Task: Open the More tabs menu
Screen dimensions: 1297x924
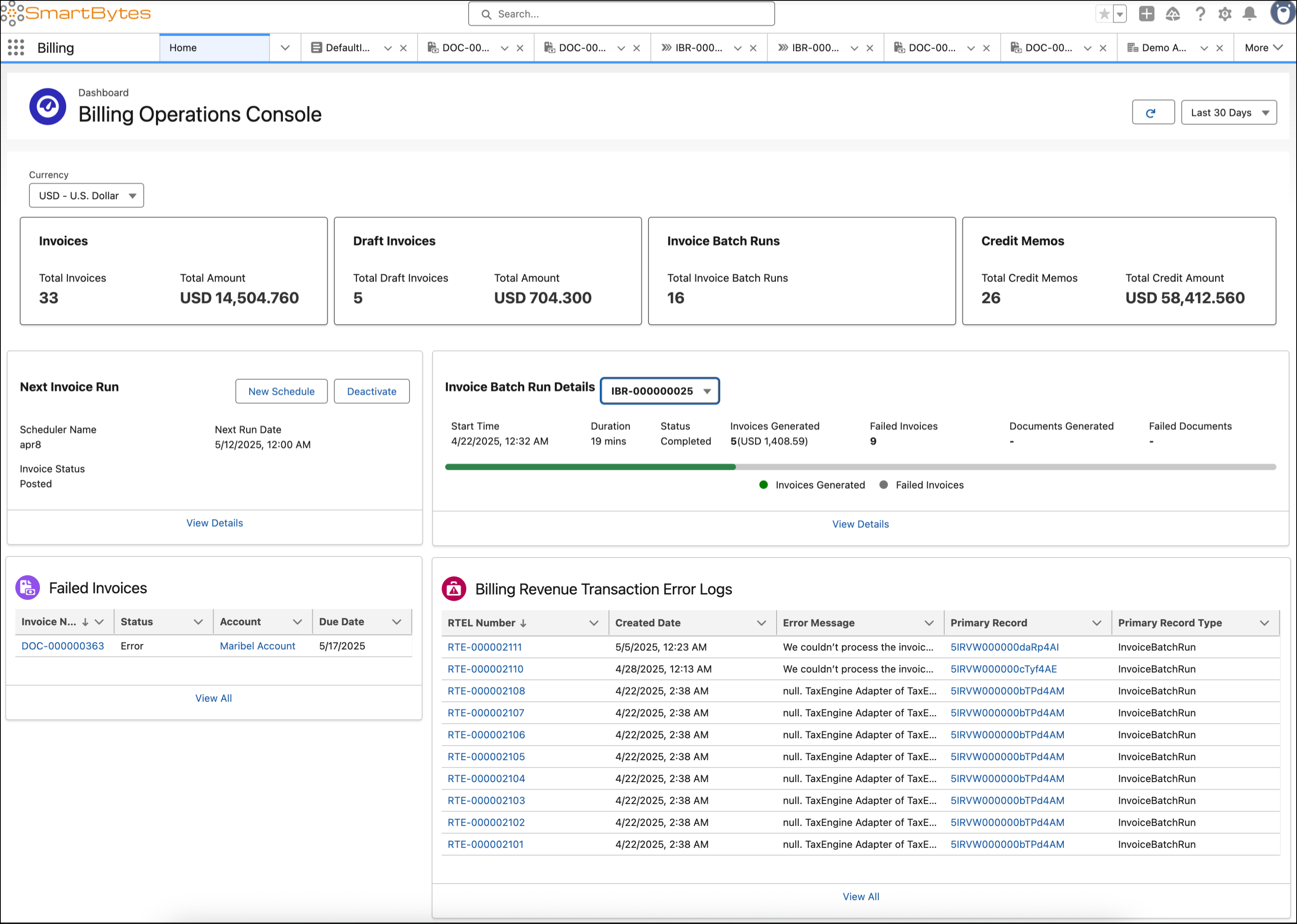Action: [1263, 48]
